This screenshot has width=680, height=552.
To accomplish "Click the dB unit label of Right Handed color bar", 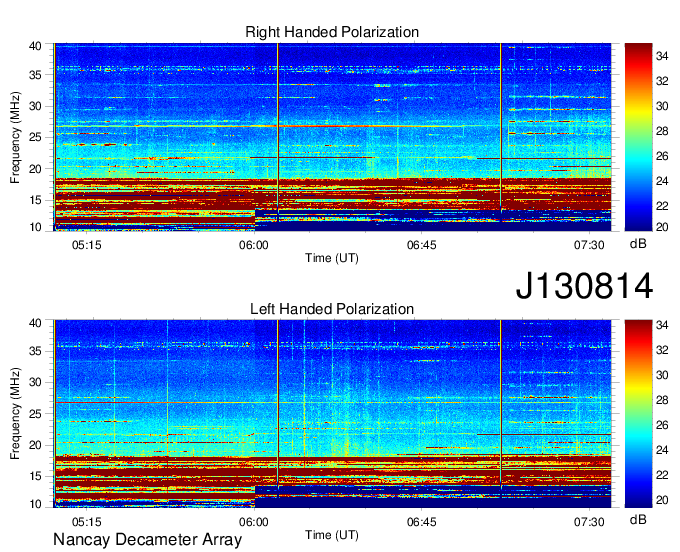I will tap(638, 244).
